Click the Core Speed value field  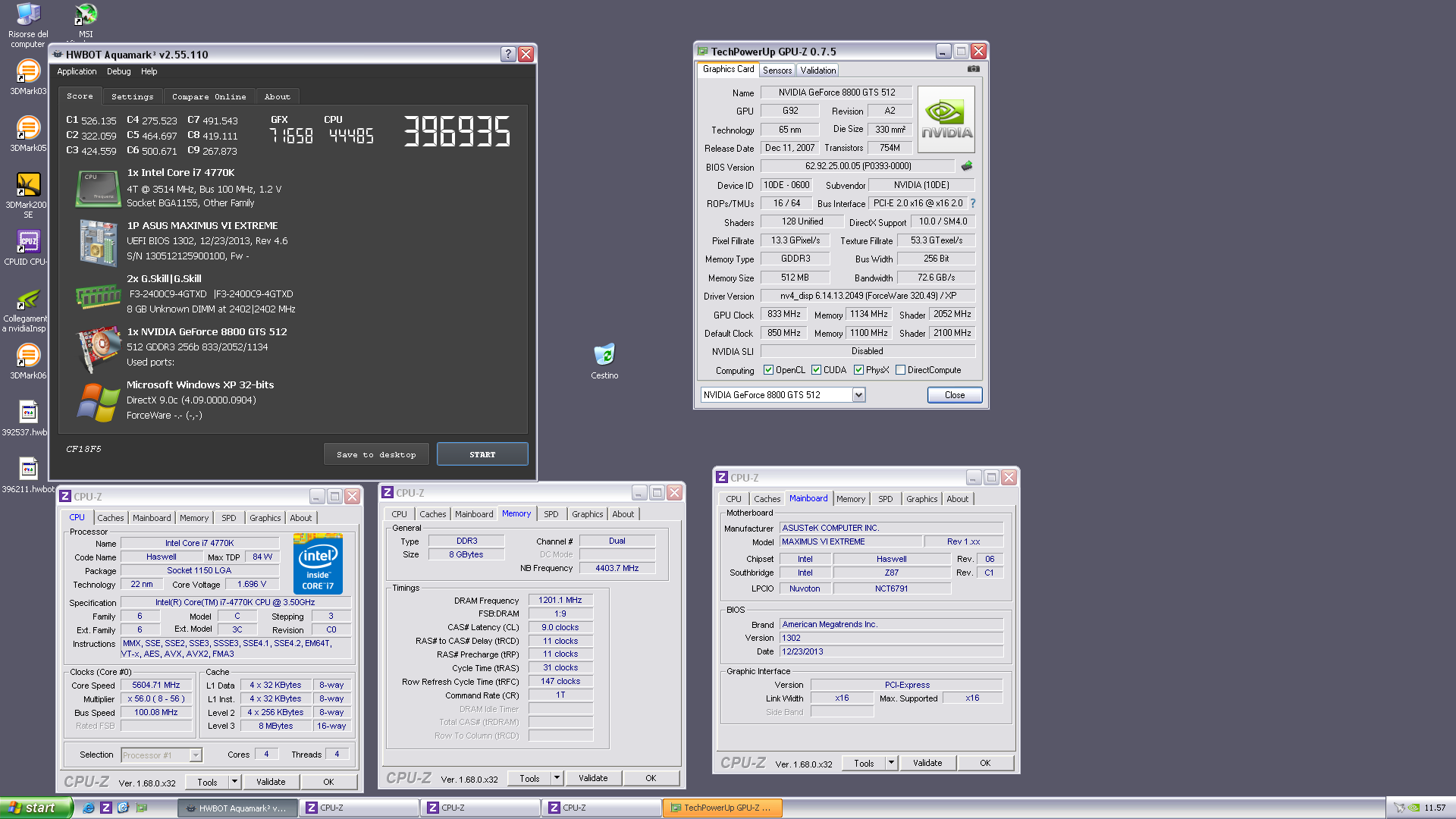tap(156, 685)
